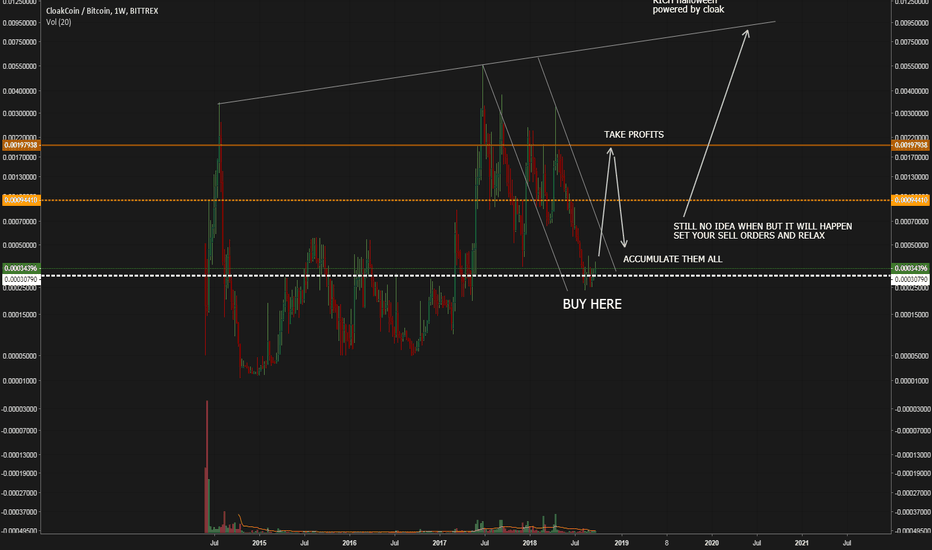Click 2021 on the time axis
The height and width of the screenshot is (550, 932).
click(802, 543)
